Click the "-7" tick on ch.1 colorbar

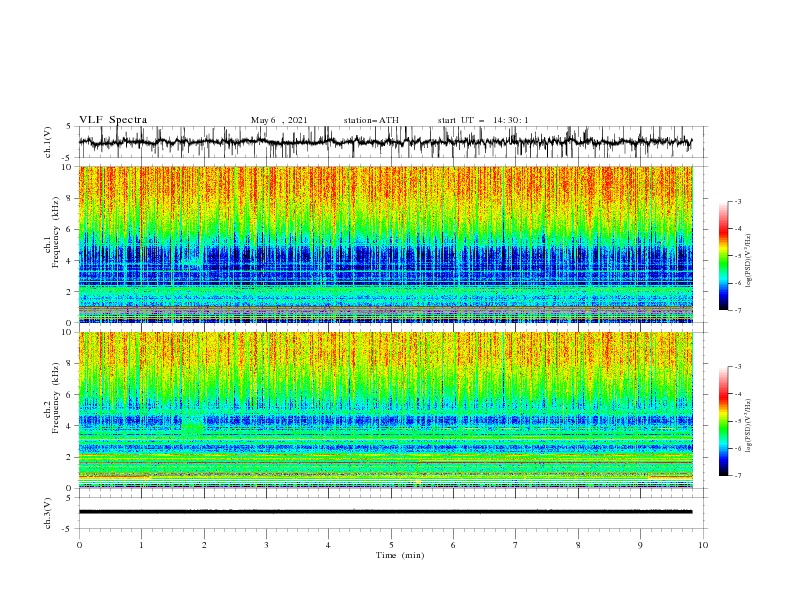[737, 310]
